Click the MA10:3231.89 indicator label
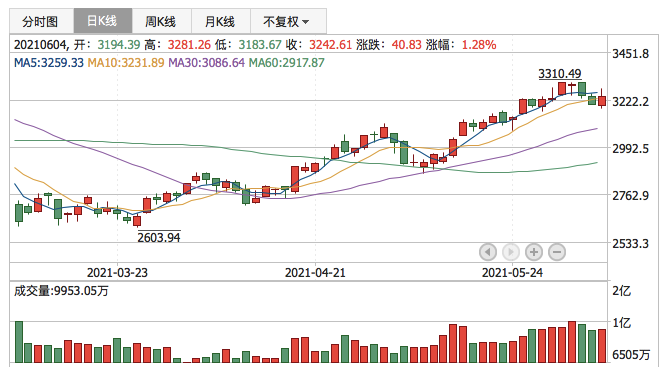Screen dimensions: 664x374 pyautogui.click(x=126, y=63)
